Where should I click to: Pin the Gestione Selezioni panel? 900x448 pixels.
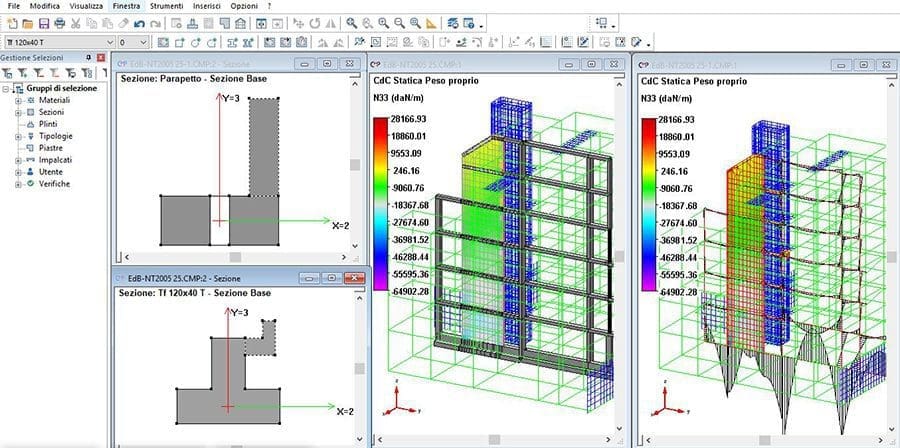point(89,58)
